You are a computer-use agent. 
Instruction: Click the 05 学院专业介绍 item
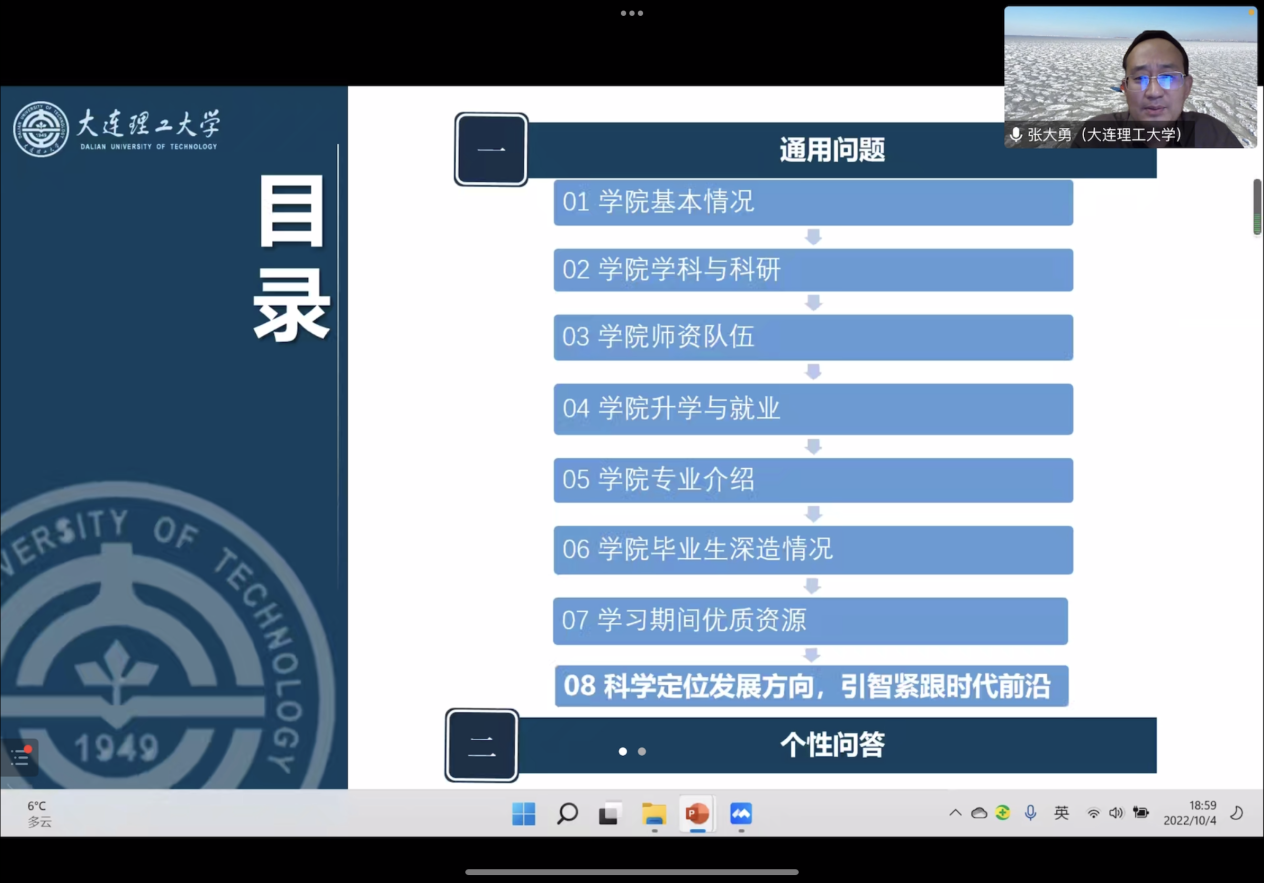tap(813, 480)
